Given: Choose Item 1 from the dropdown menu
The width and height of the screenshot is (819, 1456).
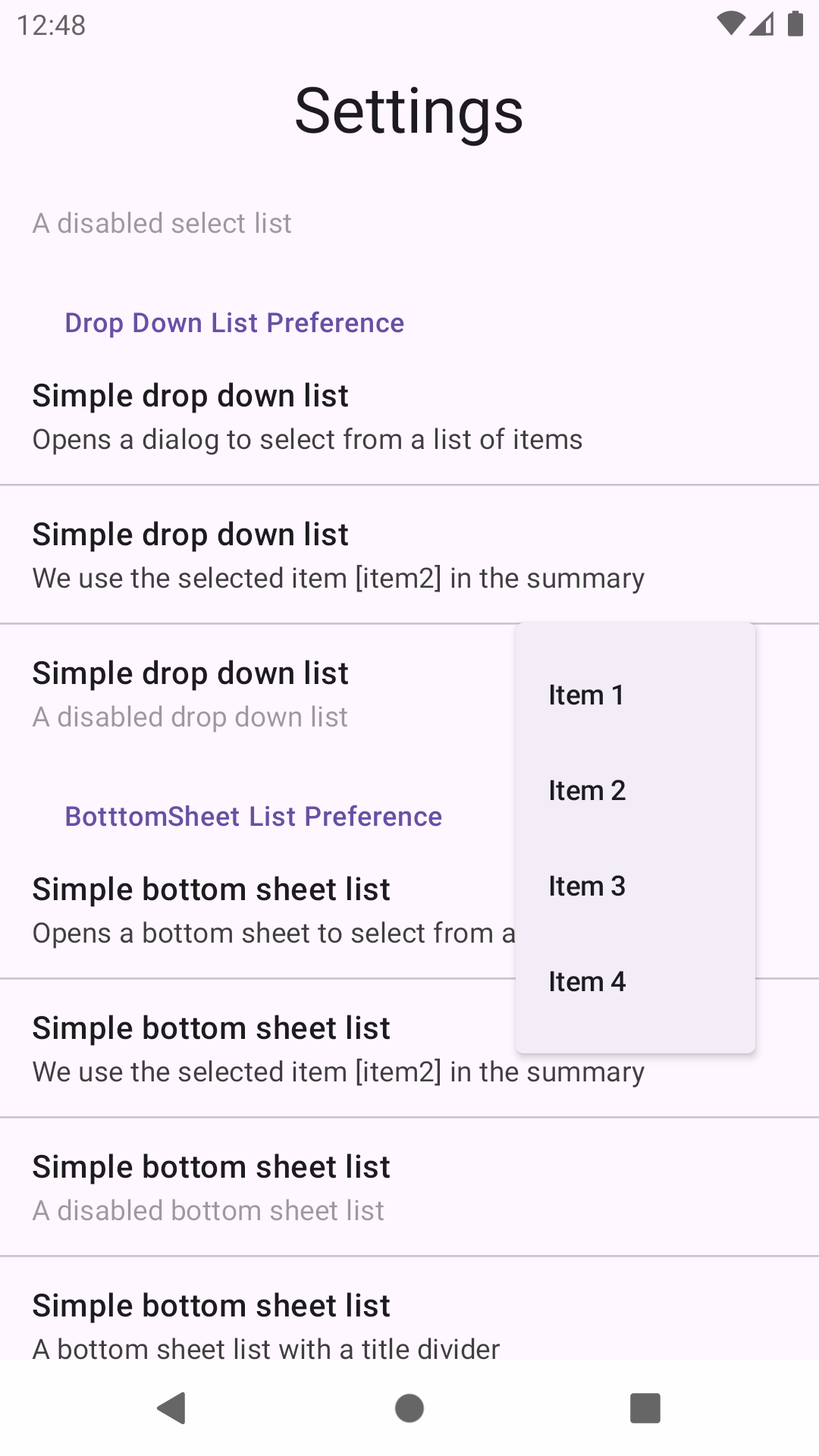Looking at the screenshot, I should [x=635, y=695].
